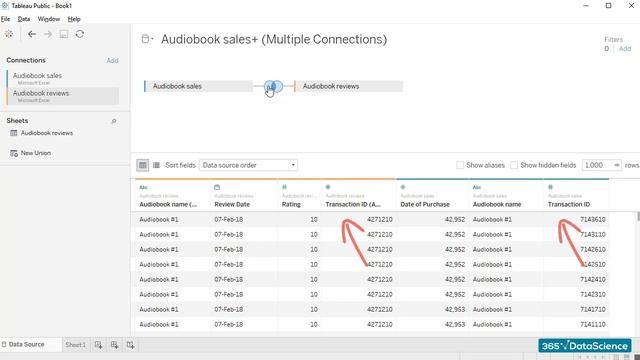This screenshot has width=640, height=360.
Task: Select the Audiobook sales connection
Action: pyautogui.click(x=63, y=78)
